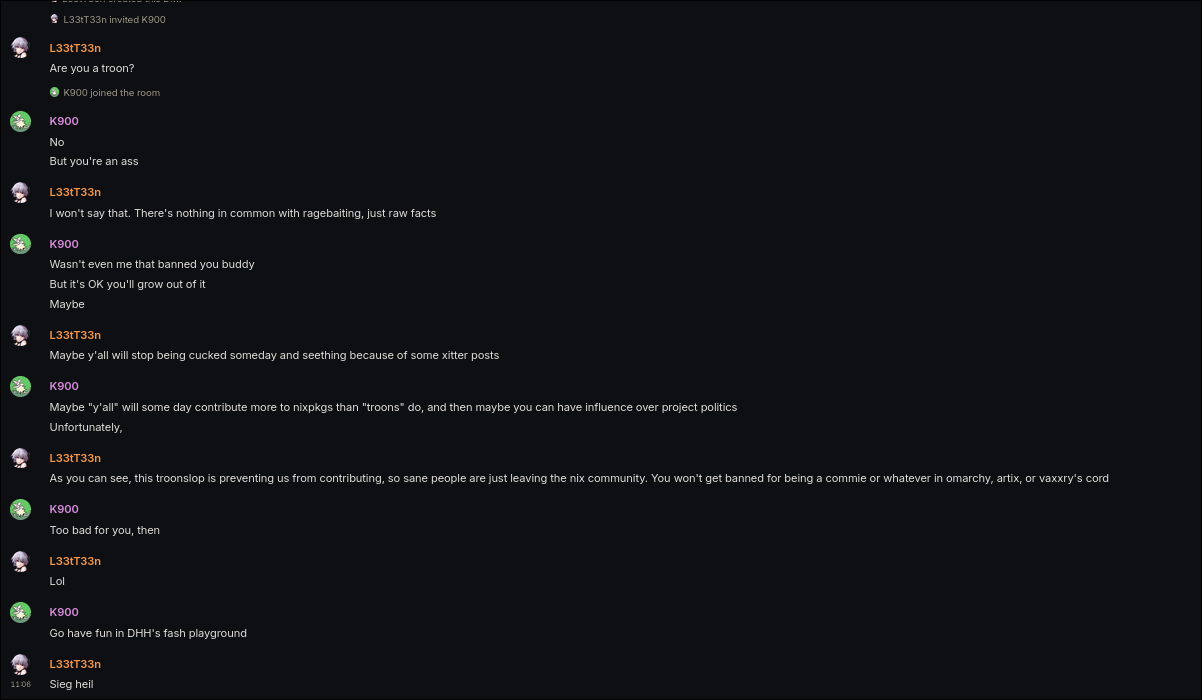The height and width of the screenshot is (700, 1202).
Task: Open L33tT33n's avatar next to the "Lol" message
Action: 20,562
